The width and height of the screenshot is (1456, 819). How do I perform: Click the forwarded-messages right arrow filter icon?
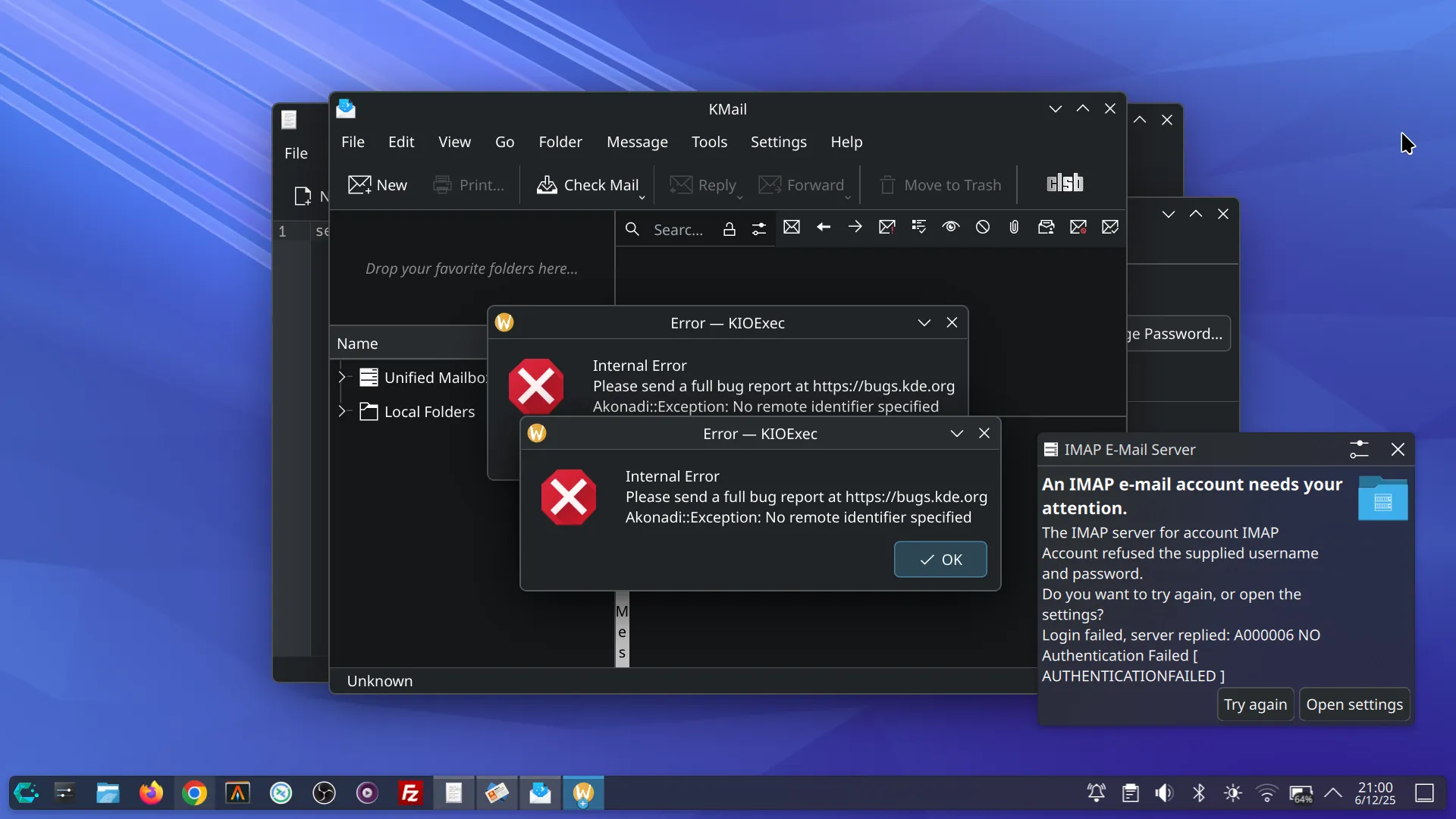(x=855, y=227)
